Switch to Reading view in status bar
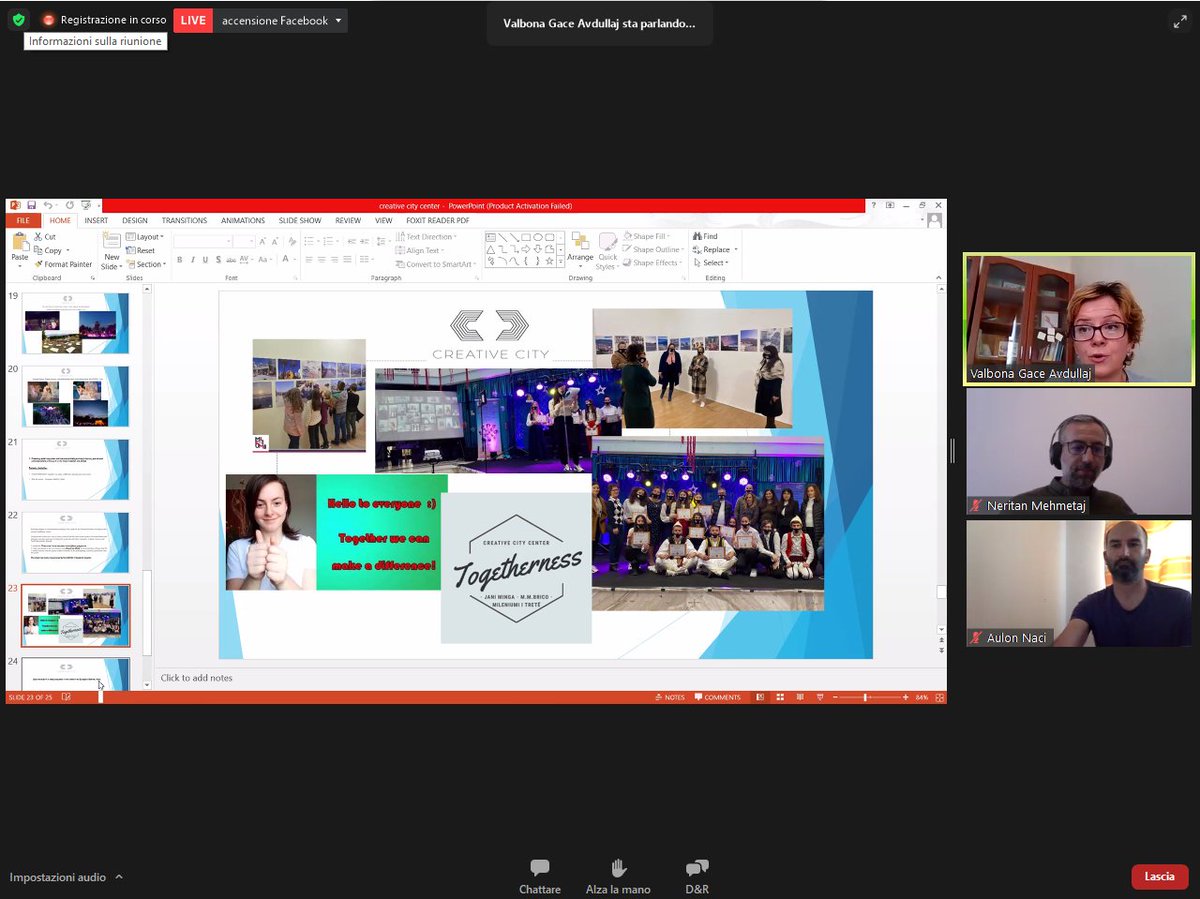 798,697
